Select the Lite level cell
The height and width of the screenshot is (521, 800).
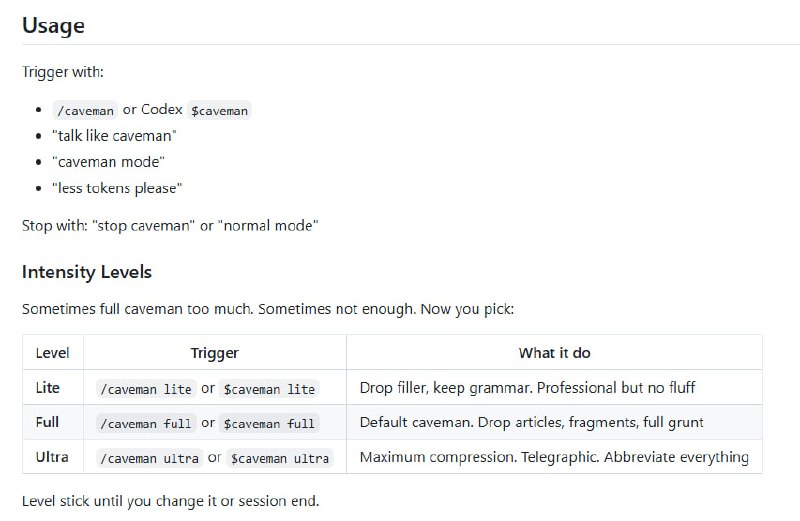tap(47, 388)
